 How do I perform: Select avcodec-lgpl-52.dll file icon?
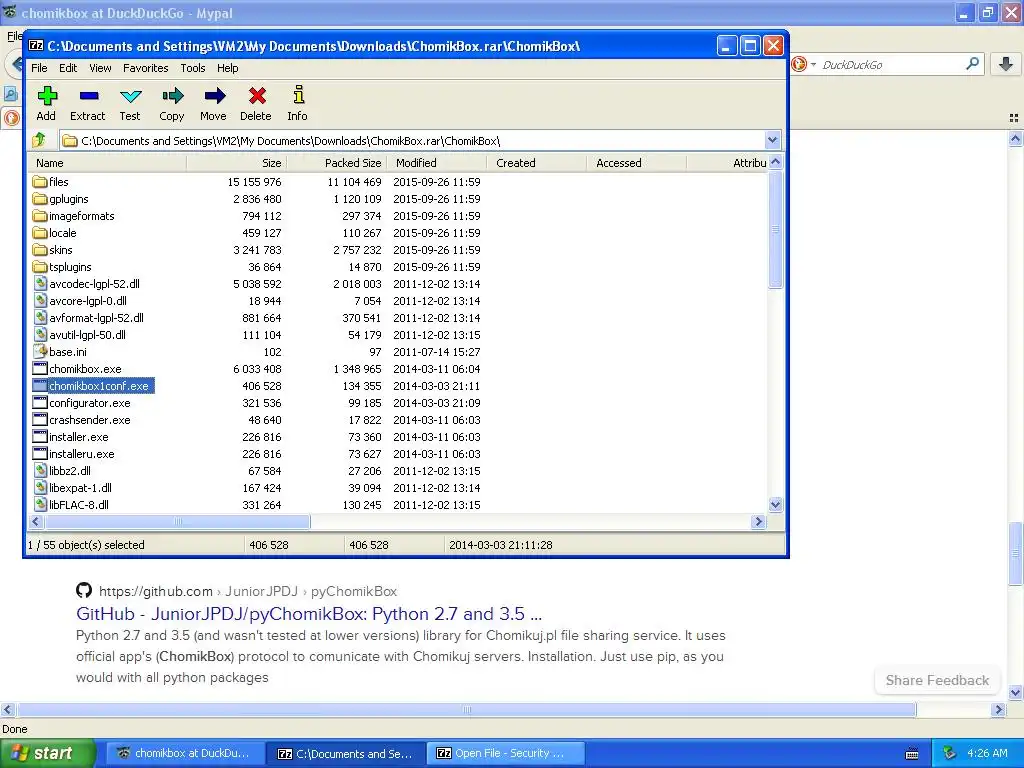pos(40,283)
